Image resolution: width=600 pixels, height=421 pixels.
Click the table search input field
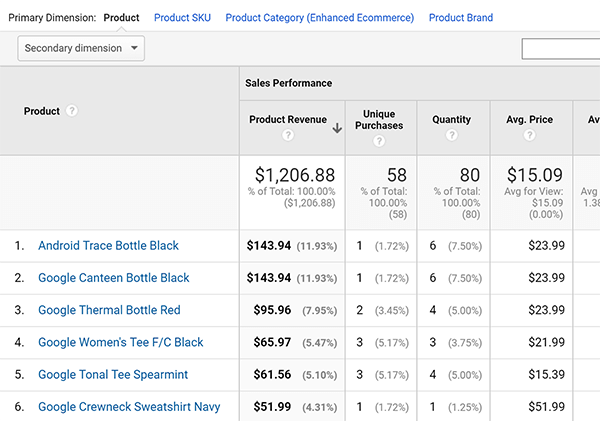(561, 49)
